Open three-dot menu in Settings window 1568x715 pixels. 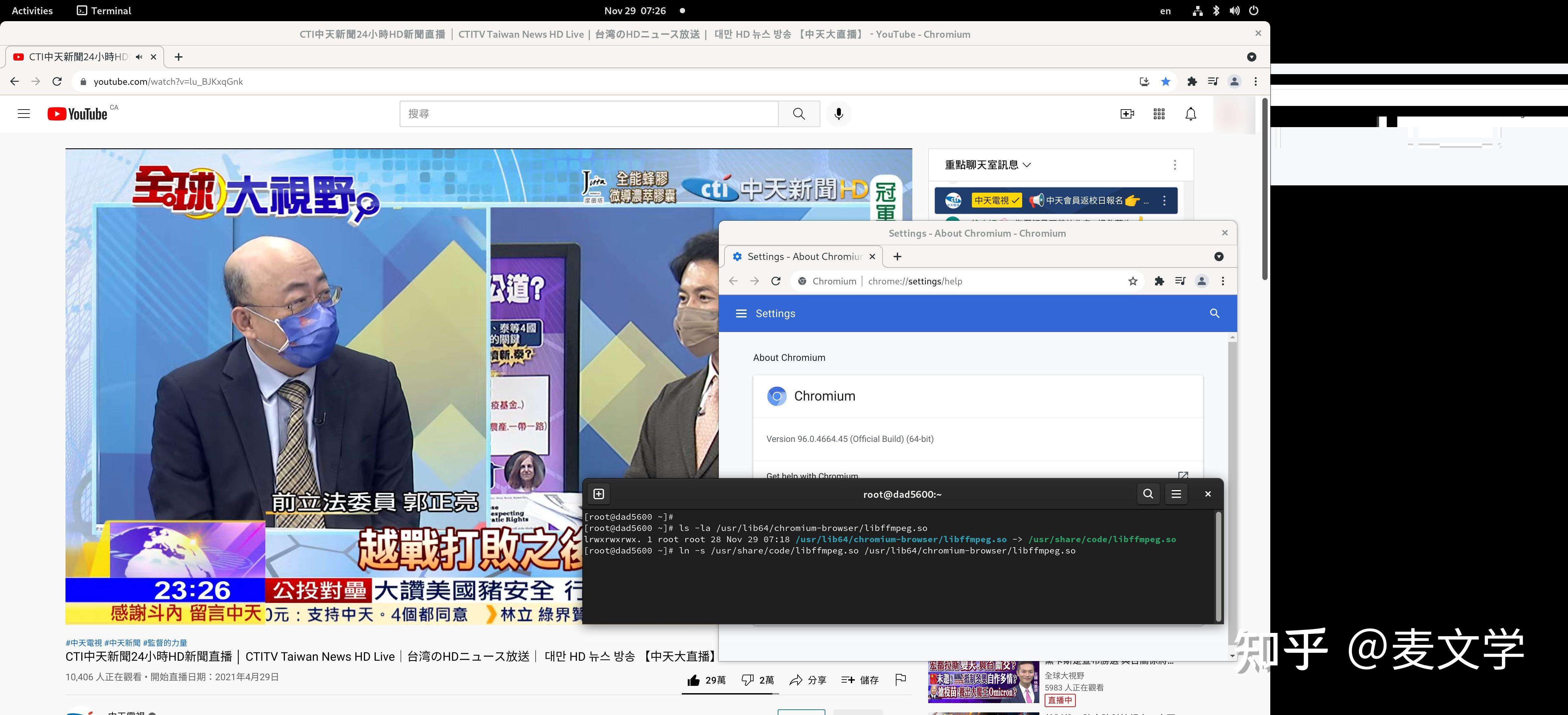point(1223,281)
